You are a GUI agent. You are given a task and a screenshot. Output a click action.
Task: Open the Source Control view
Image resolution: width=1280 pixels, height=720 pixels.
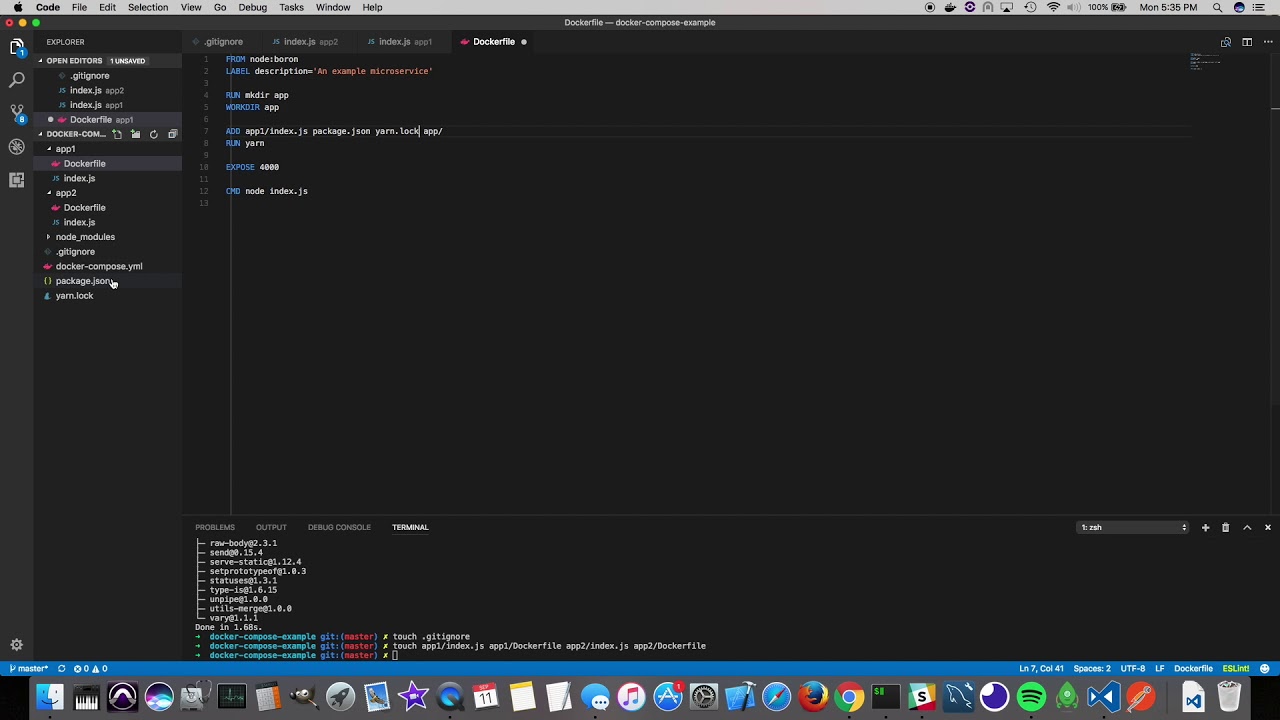(x=16, y=113)
